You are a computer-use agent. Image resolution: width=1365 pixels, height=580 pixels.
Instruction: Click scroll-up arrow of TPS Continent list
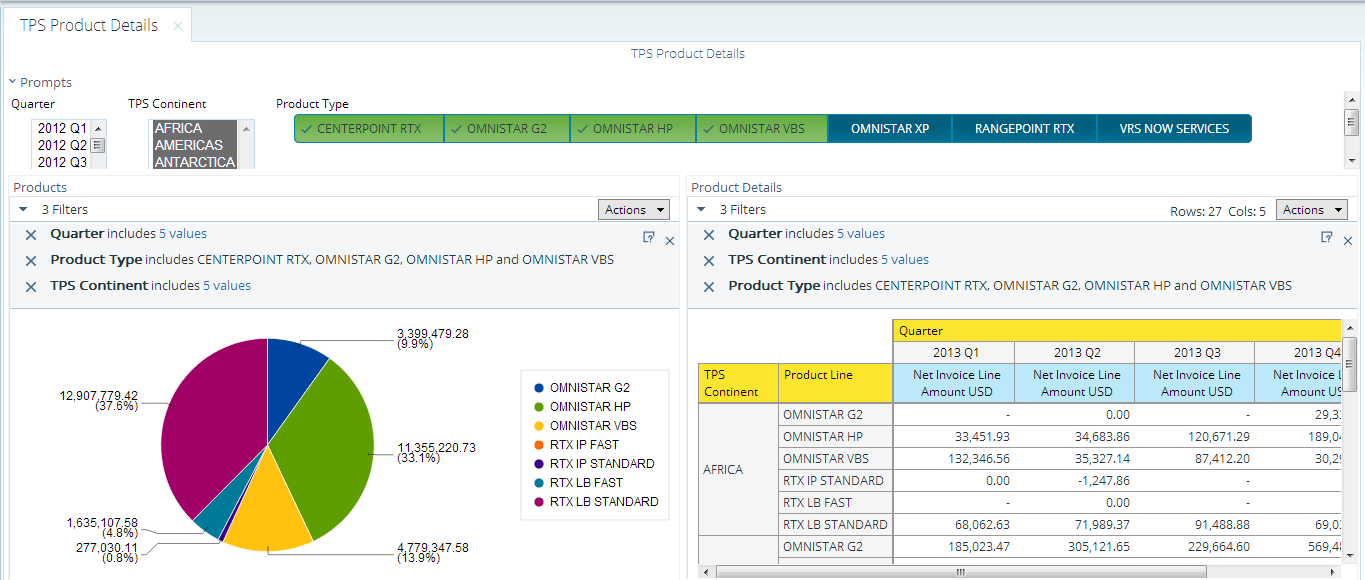click(246, 127)
